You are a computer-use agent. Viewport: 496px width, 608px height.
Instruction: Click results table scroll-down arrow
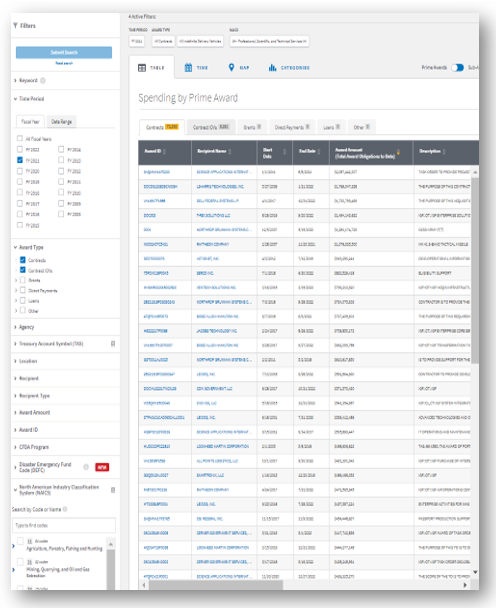point(475,572)
